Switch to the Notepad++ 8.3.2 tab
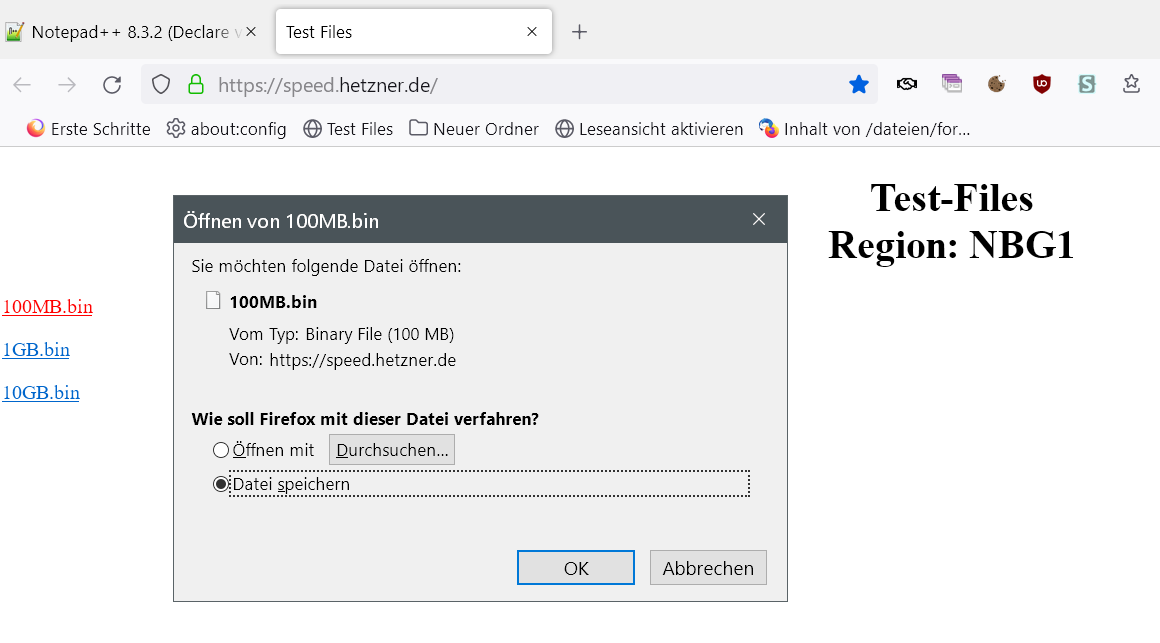This screenshot has height=643, width=1160. [x=125, y=32]
